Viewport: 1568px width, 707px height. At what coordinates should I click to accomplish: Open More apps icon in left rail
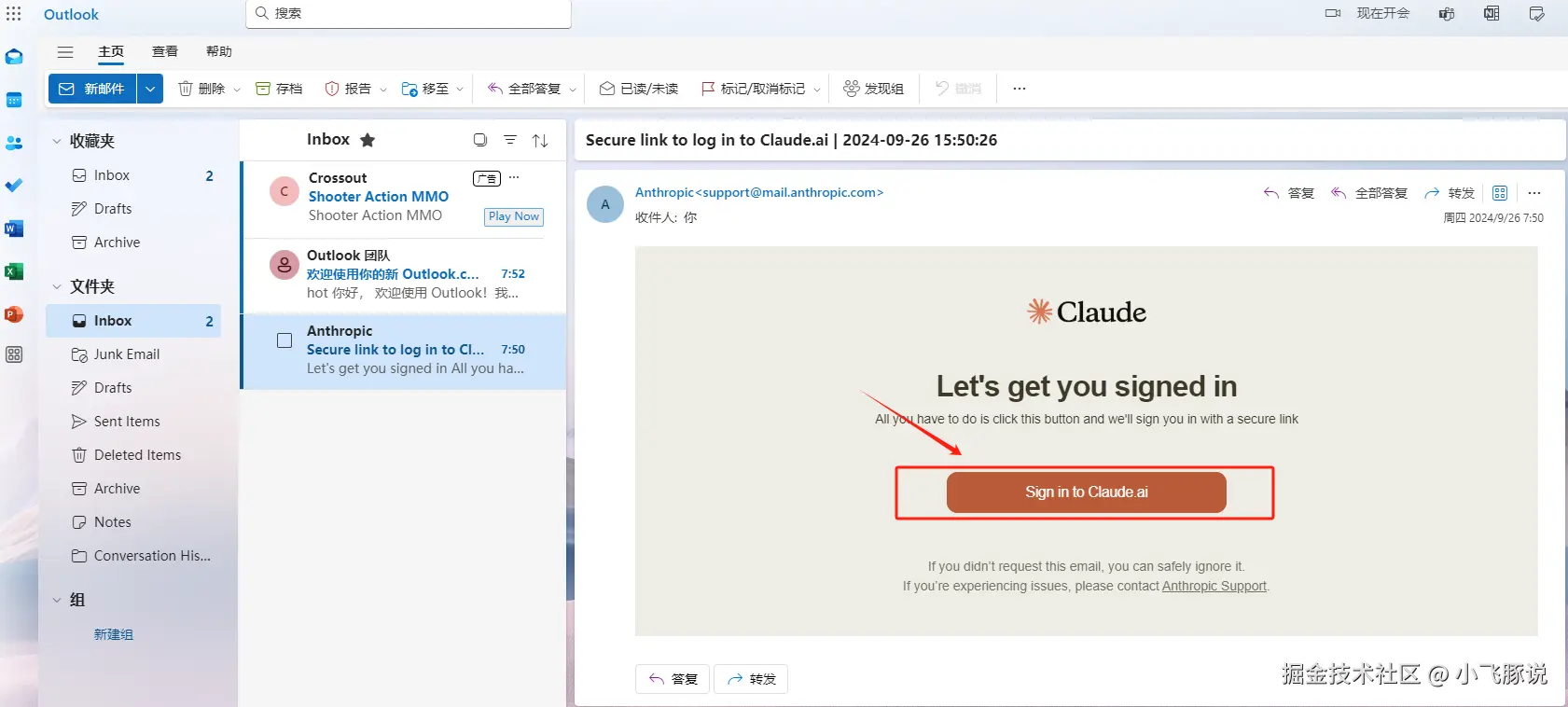(x=14, y=354)
